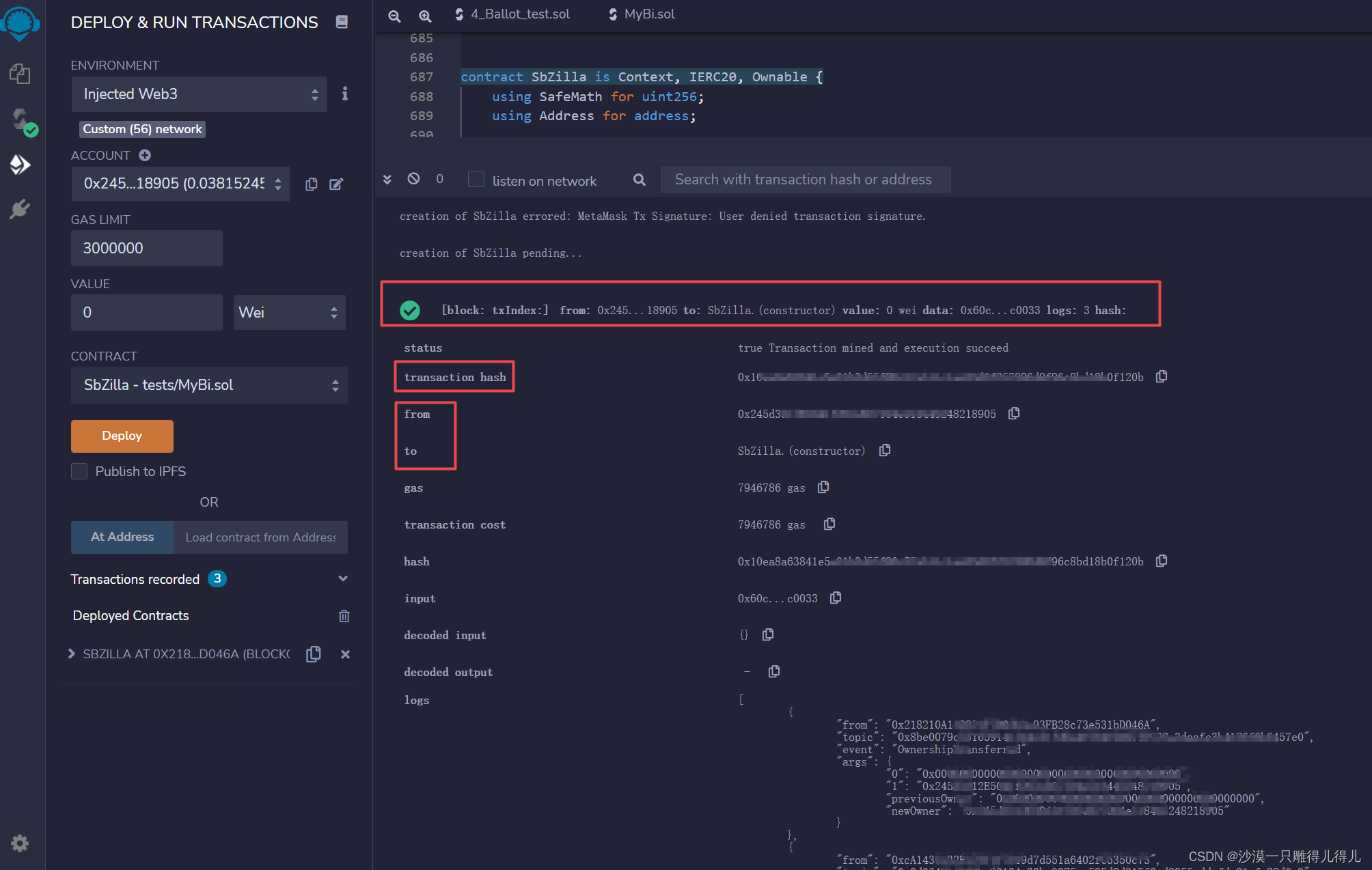The height and width of the screenshot is (870, 1372).
Task: Copy the decoded input value
Action: click(768, 634)
